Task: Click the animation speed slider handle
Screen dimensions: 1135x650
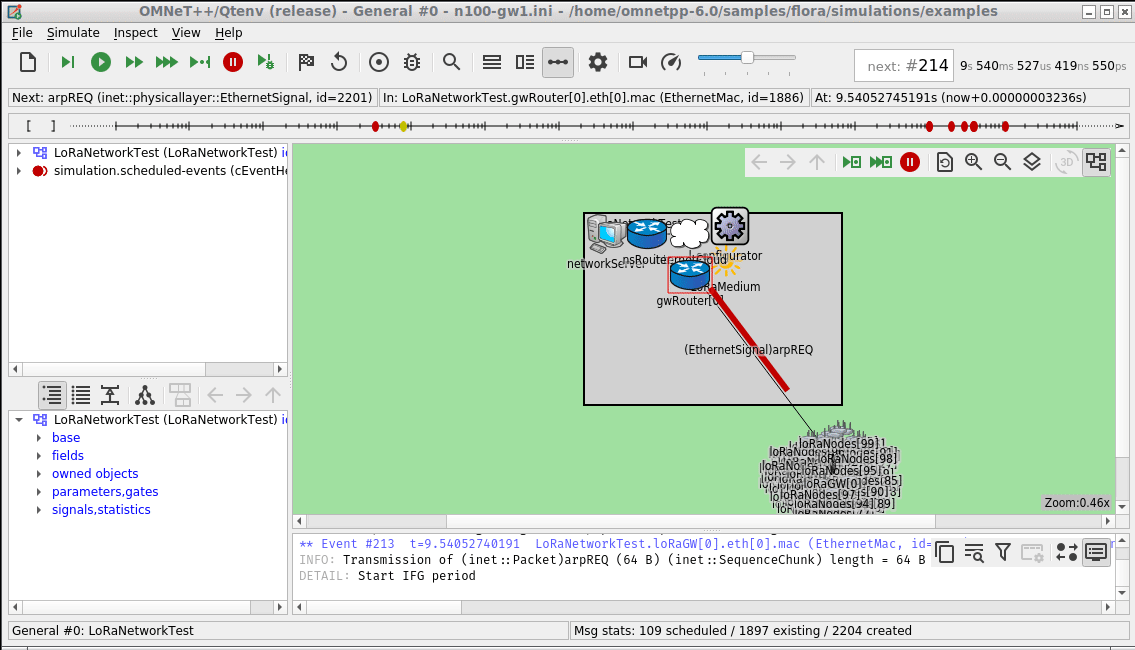Action: [x=748, y=57]
